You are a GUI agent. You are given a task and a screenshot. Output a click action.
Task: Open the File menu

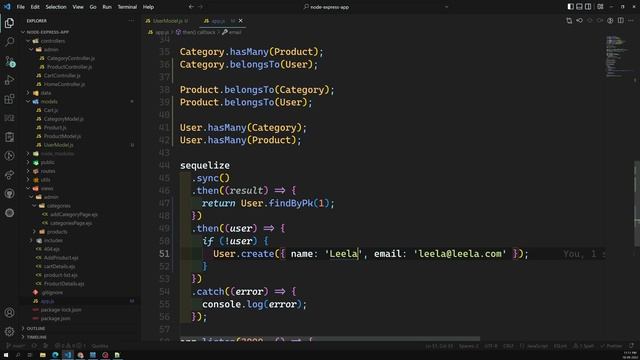pos(20,7)
